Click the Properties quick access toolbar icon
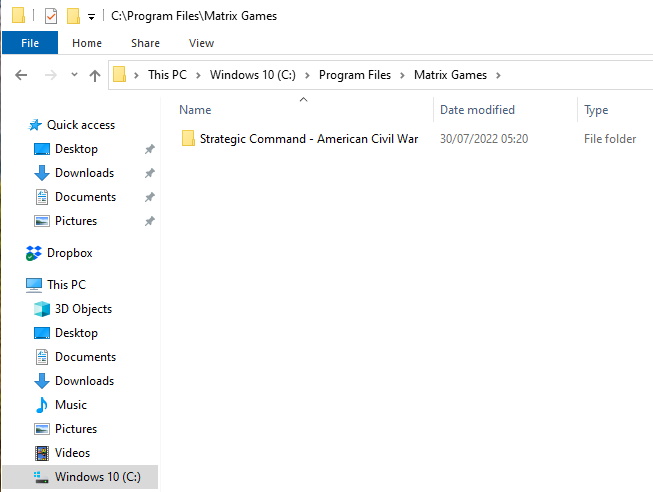 point(51,16)
